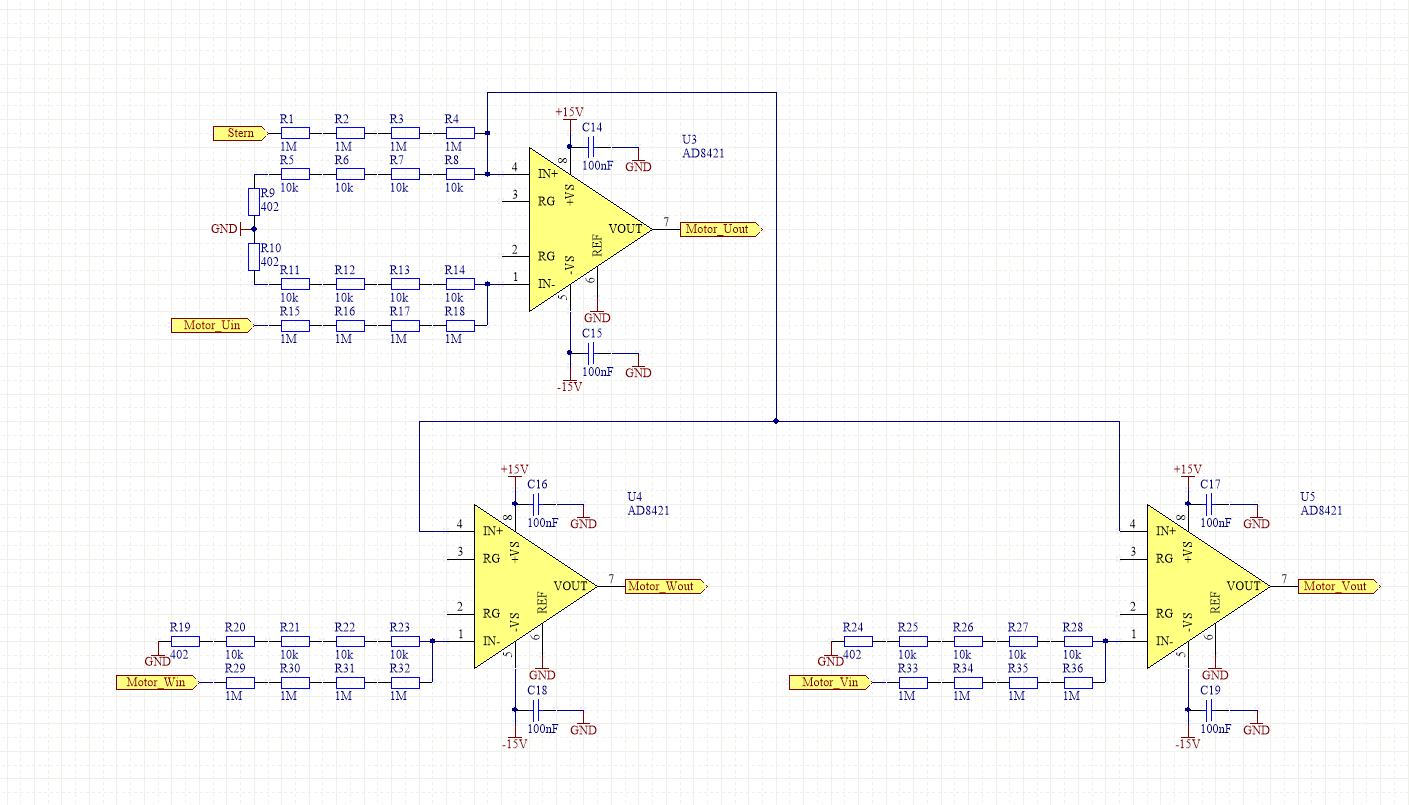Select the Motor_Vout output port
Screen dimensions: 1409x805
[x=1339, y=586]
